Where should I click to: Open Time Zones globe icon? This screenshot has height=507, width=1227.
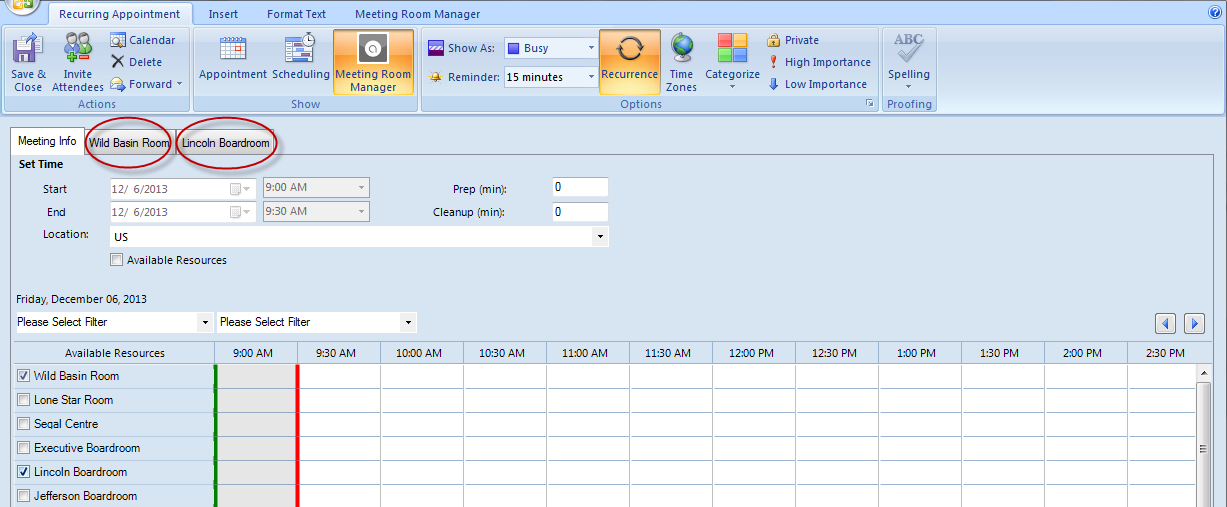[x=682, y=48]
